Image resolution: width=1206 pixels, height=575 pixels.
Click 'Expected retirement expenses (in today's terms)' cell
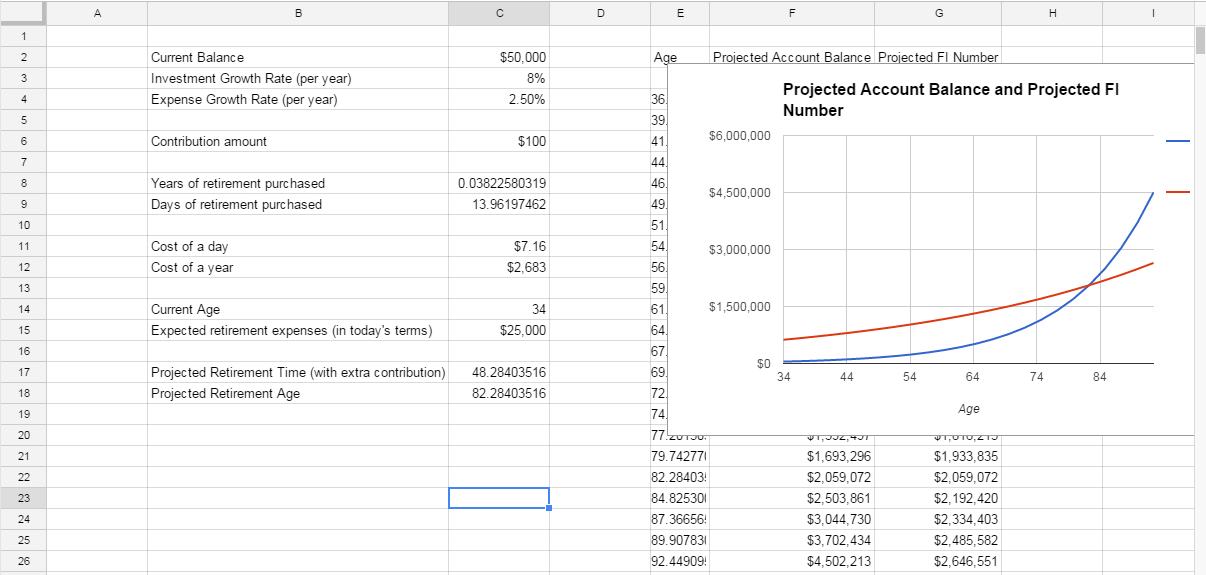click(x=298, y=330)
